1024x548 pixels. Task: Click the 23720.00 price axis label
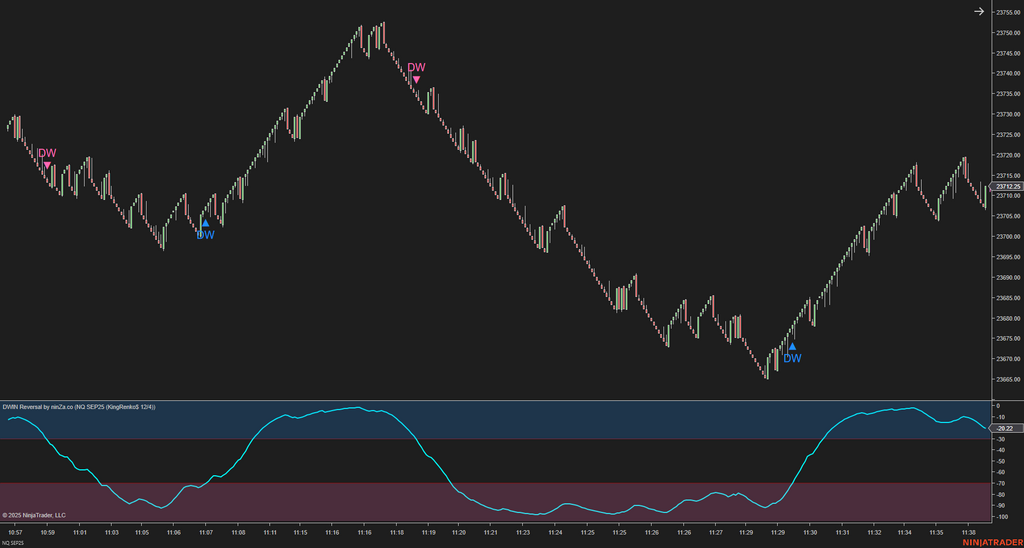(x=1007, y=155)
